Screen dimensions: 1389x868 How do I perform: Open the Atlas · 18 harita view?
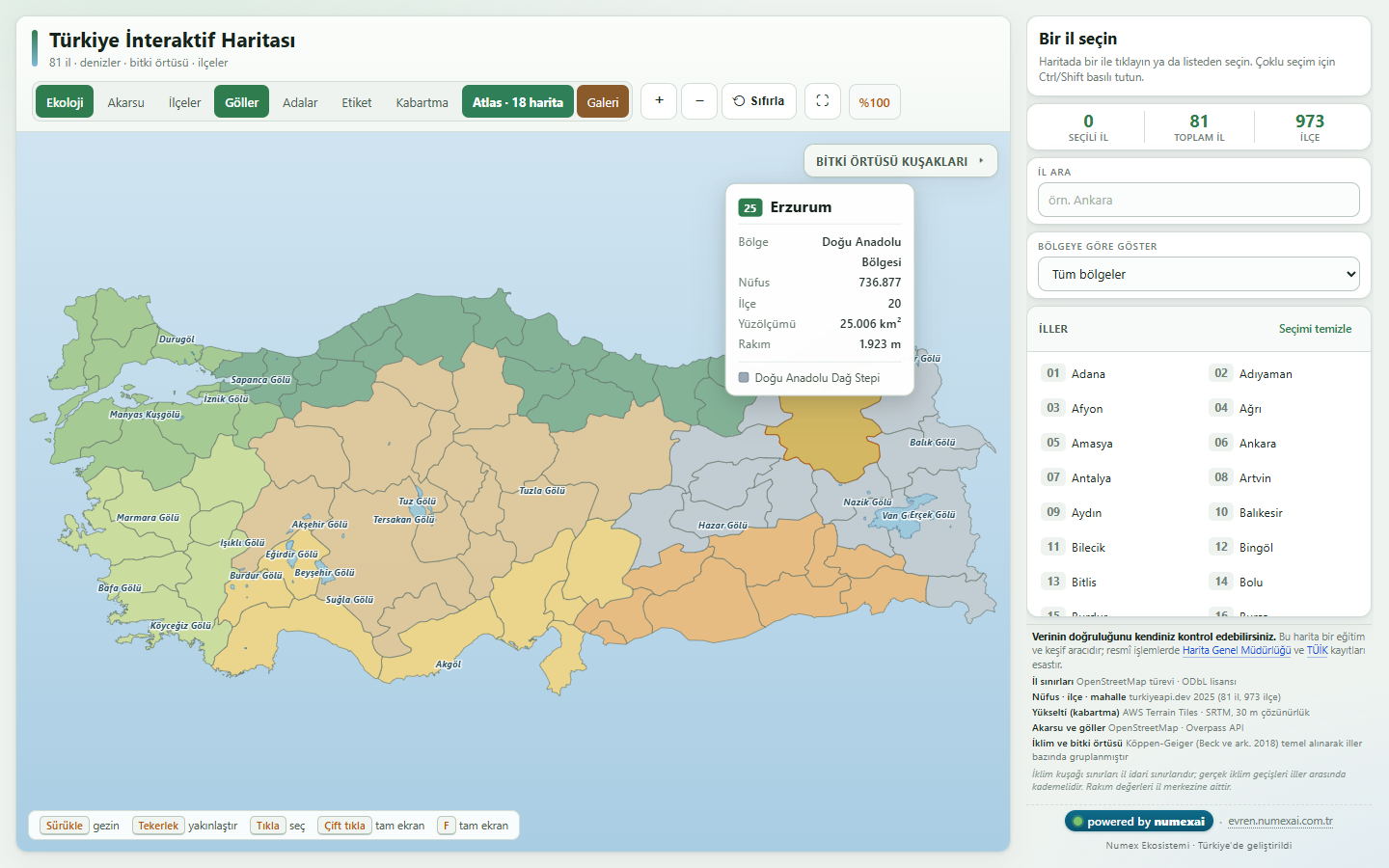(x=518, y=102)
